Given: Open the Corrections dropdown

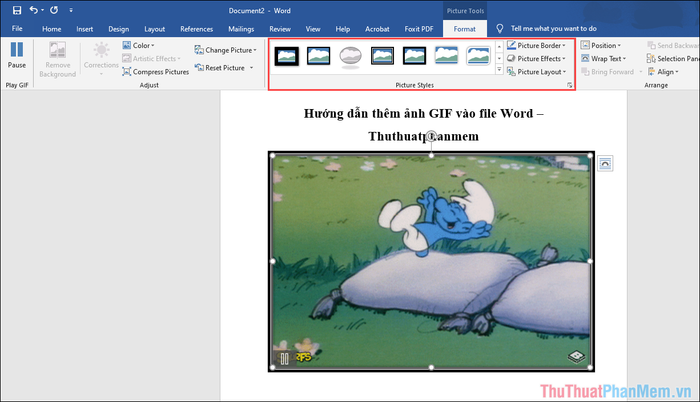Looking at the screenshot, I should pyautogui.click(x=101, y=59).
